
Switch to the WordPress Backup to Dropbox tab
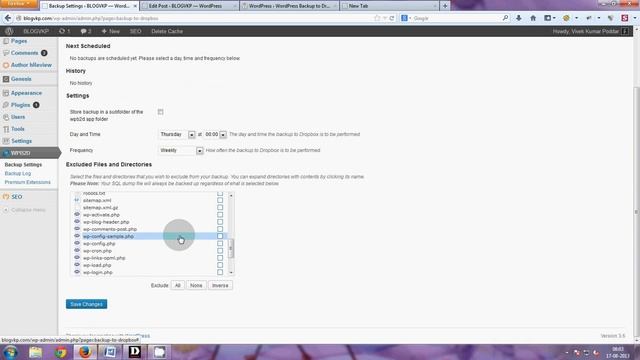click(289, 6)
